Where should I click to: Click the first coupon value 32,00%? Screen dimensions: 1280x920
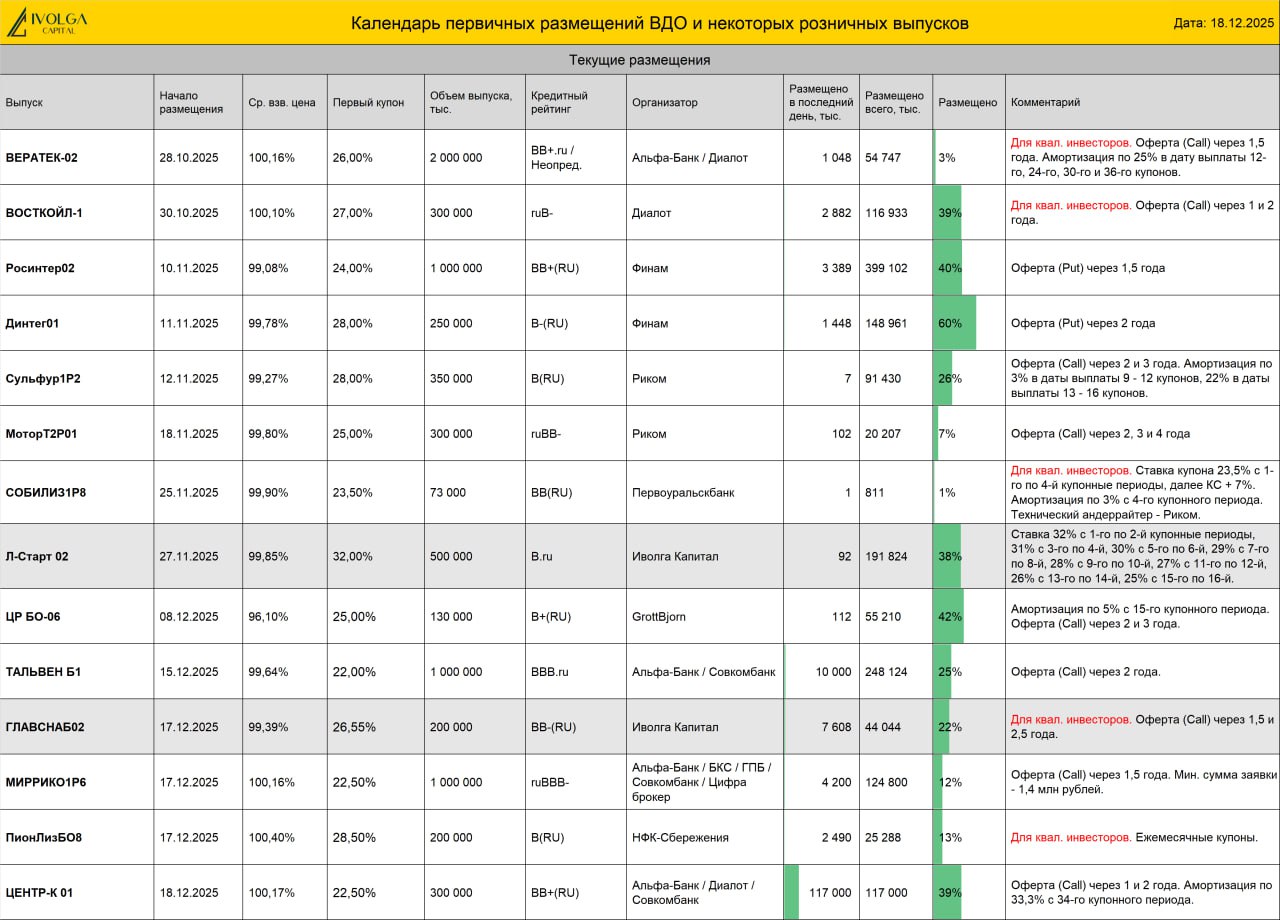[x=353, y=556]
